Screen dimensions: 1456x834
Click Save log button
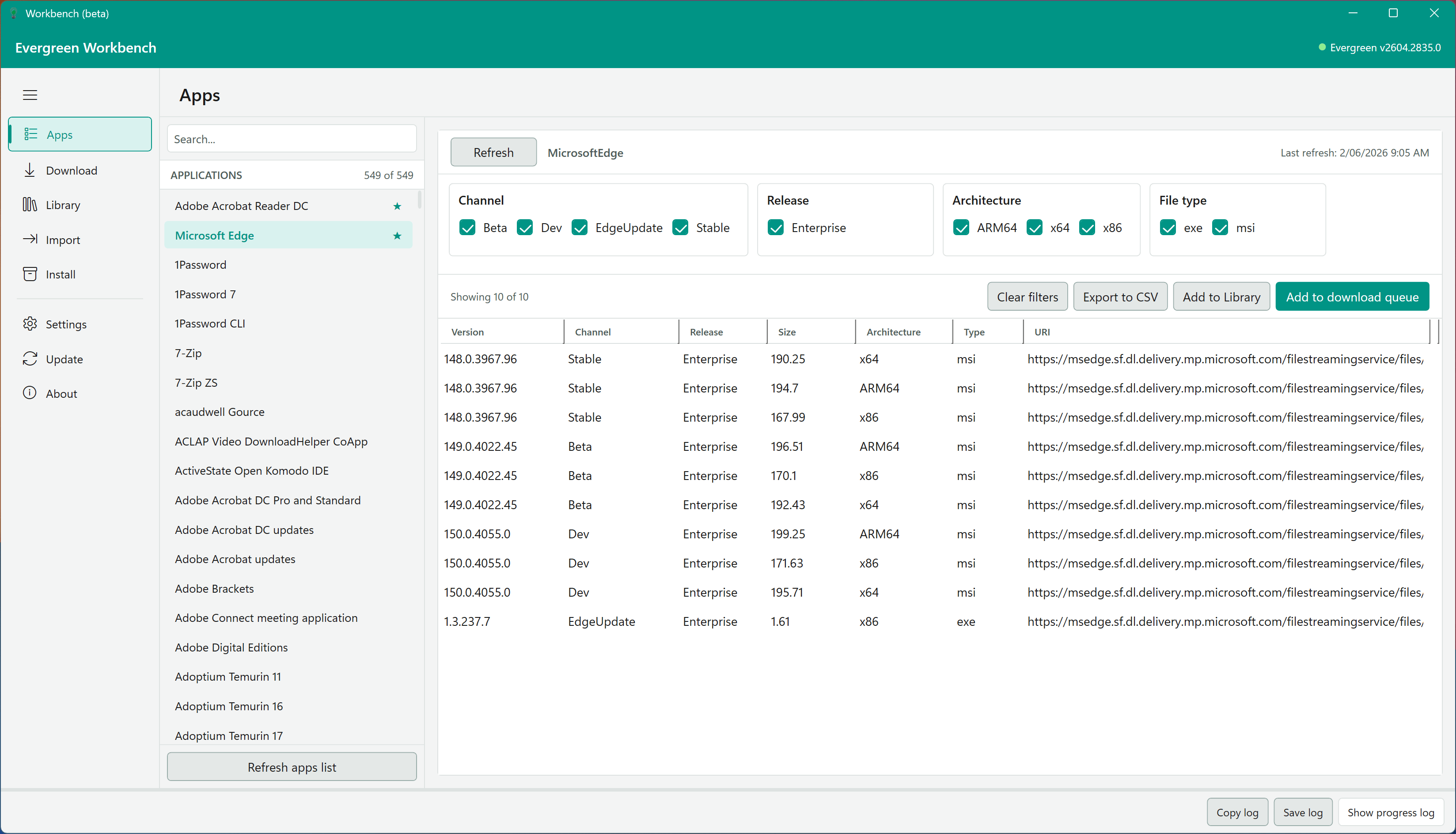[1303, 812]
